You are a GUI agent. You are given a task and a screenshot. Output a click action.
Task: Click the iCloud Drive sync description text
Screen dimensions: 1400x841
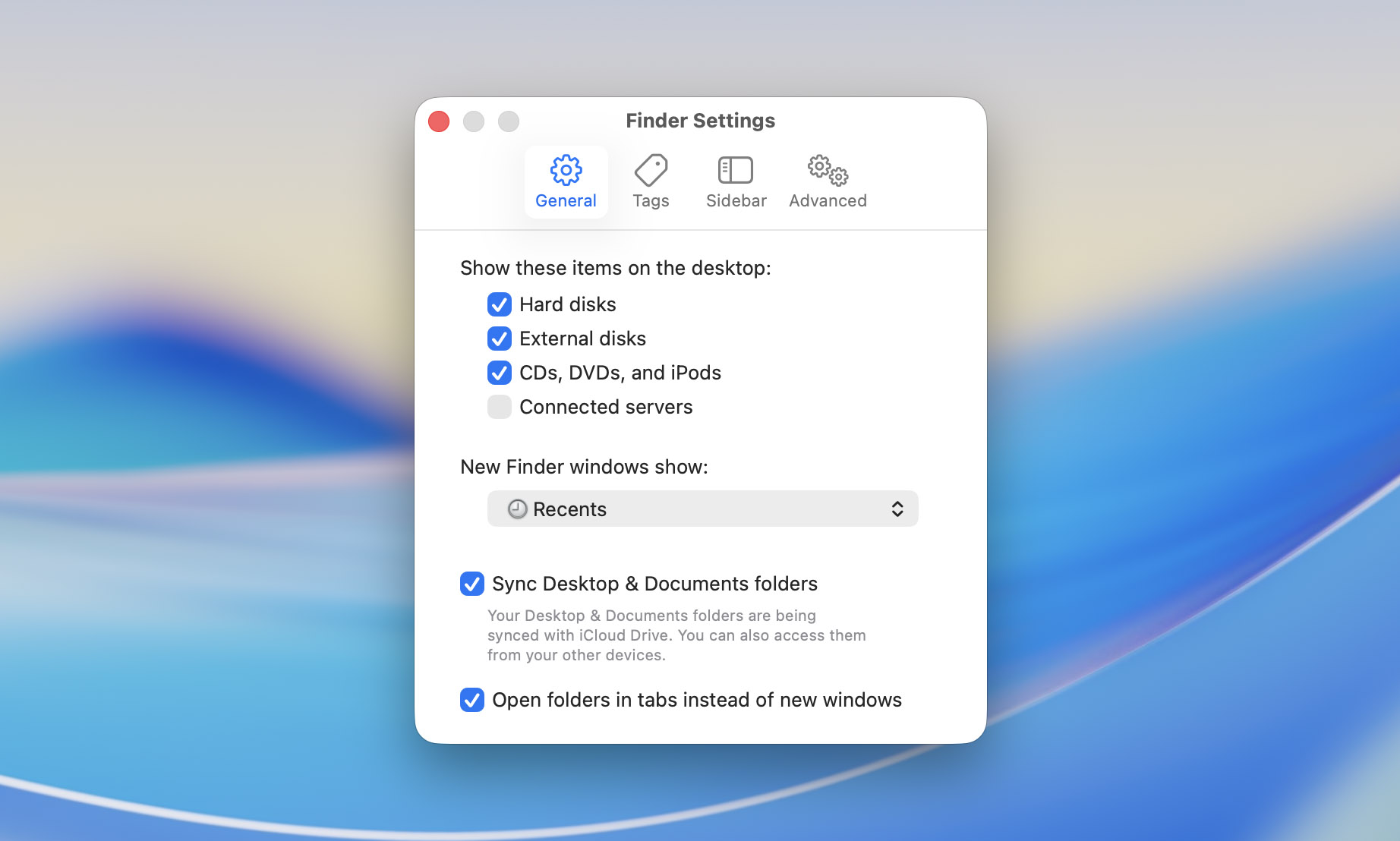click(x=676, y=635)
